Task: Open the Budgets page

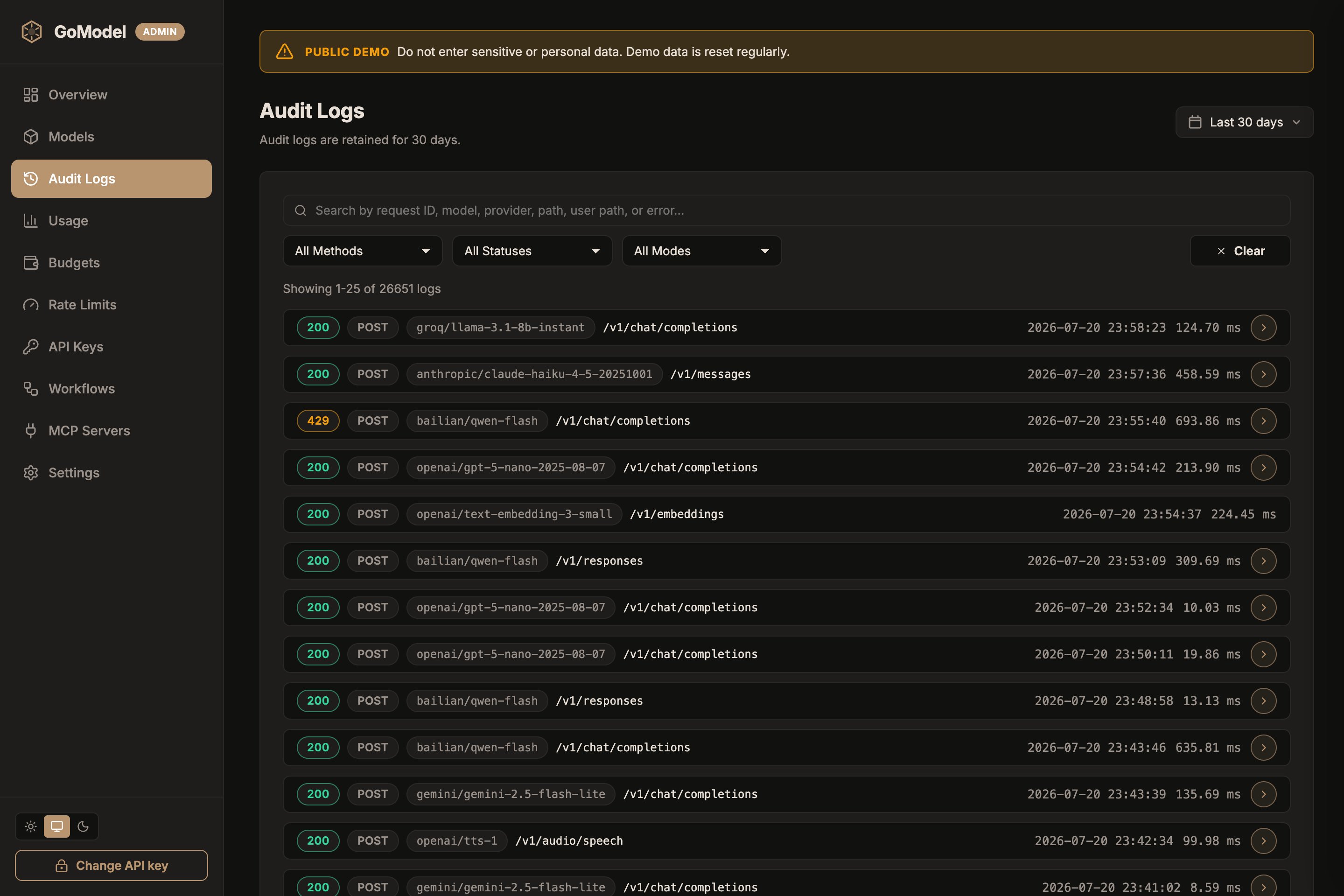Action: 112,263
